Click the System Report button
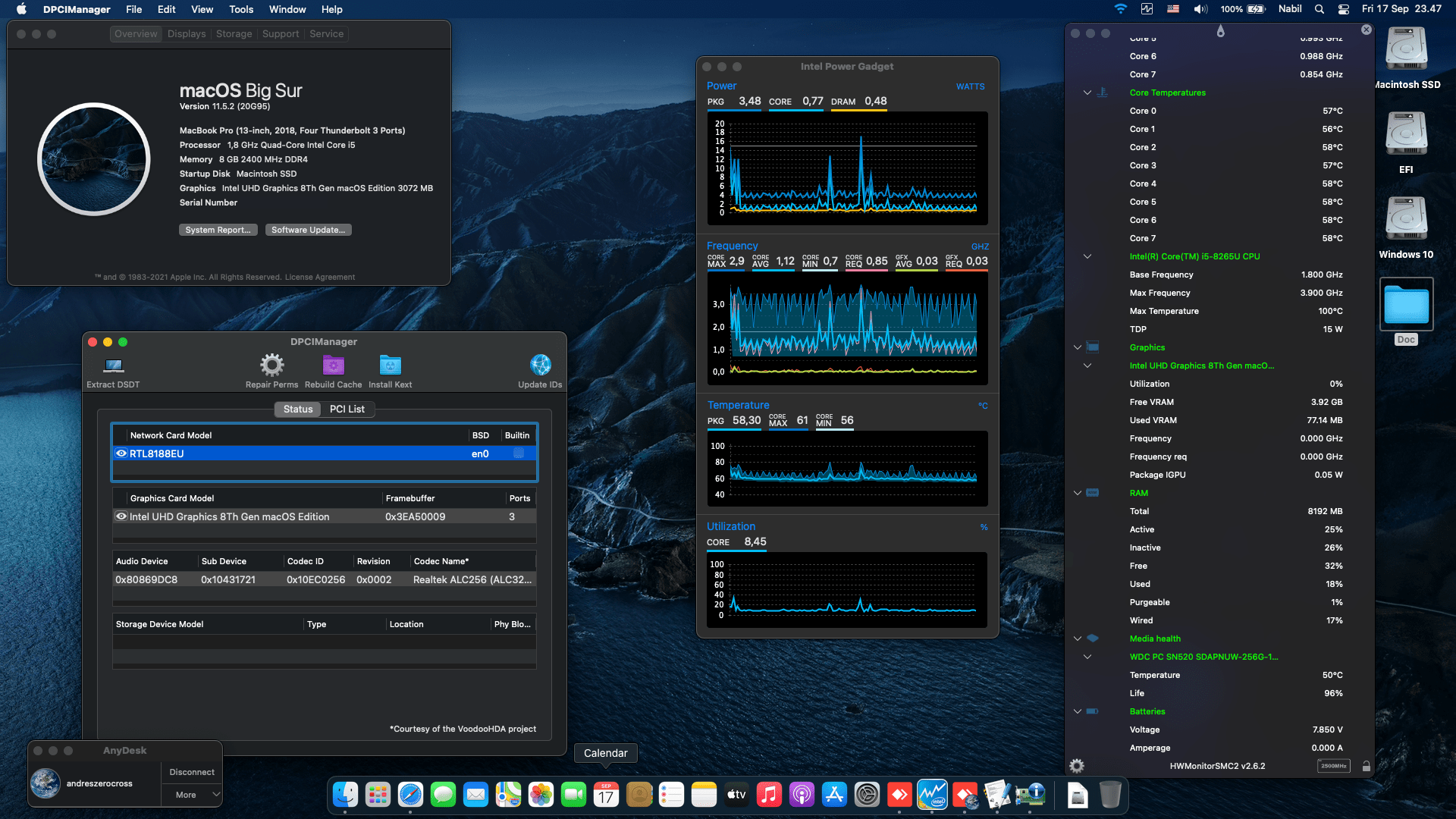Screen dimensions: 1456x819 pos(218,230)
